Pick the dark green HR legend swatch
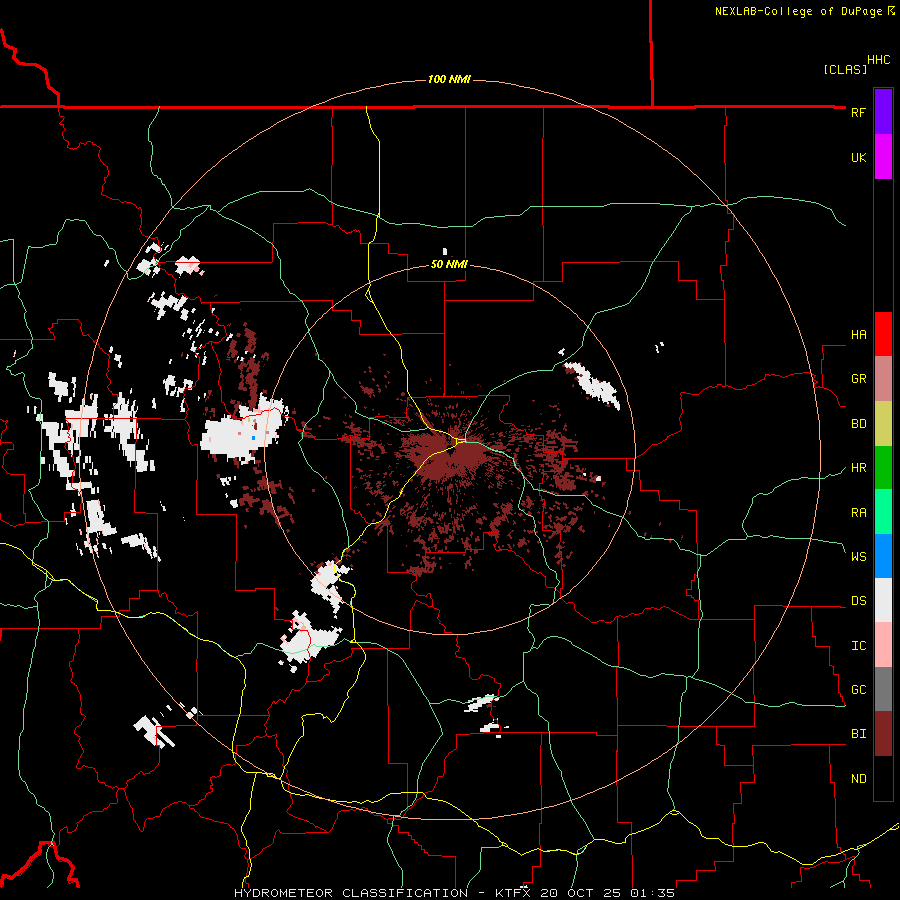The image size is (900, 900). [x=883, y=467]
